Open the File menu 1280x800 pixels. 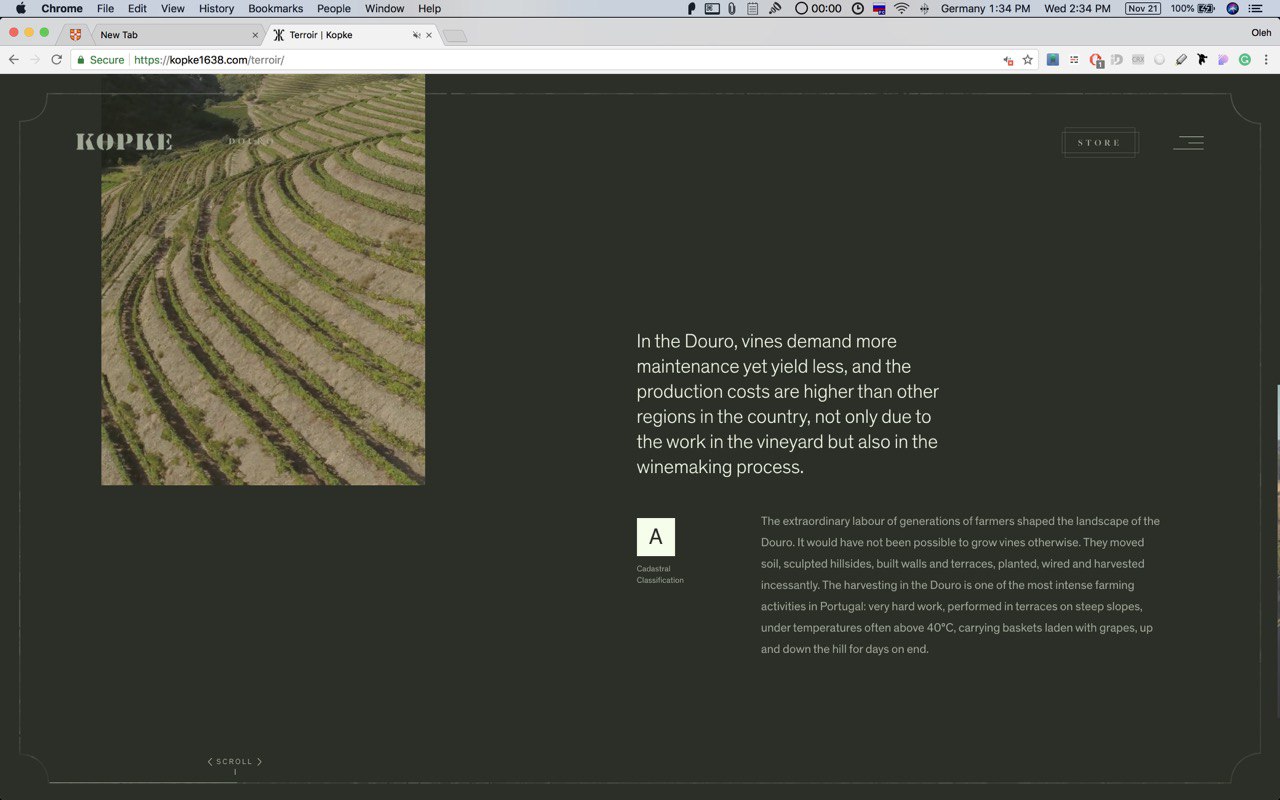pos(105,9)
